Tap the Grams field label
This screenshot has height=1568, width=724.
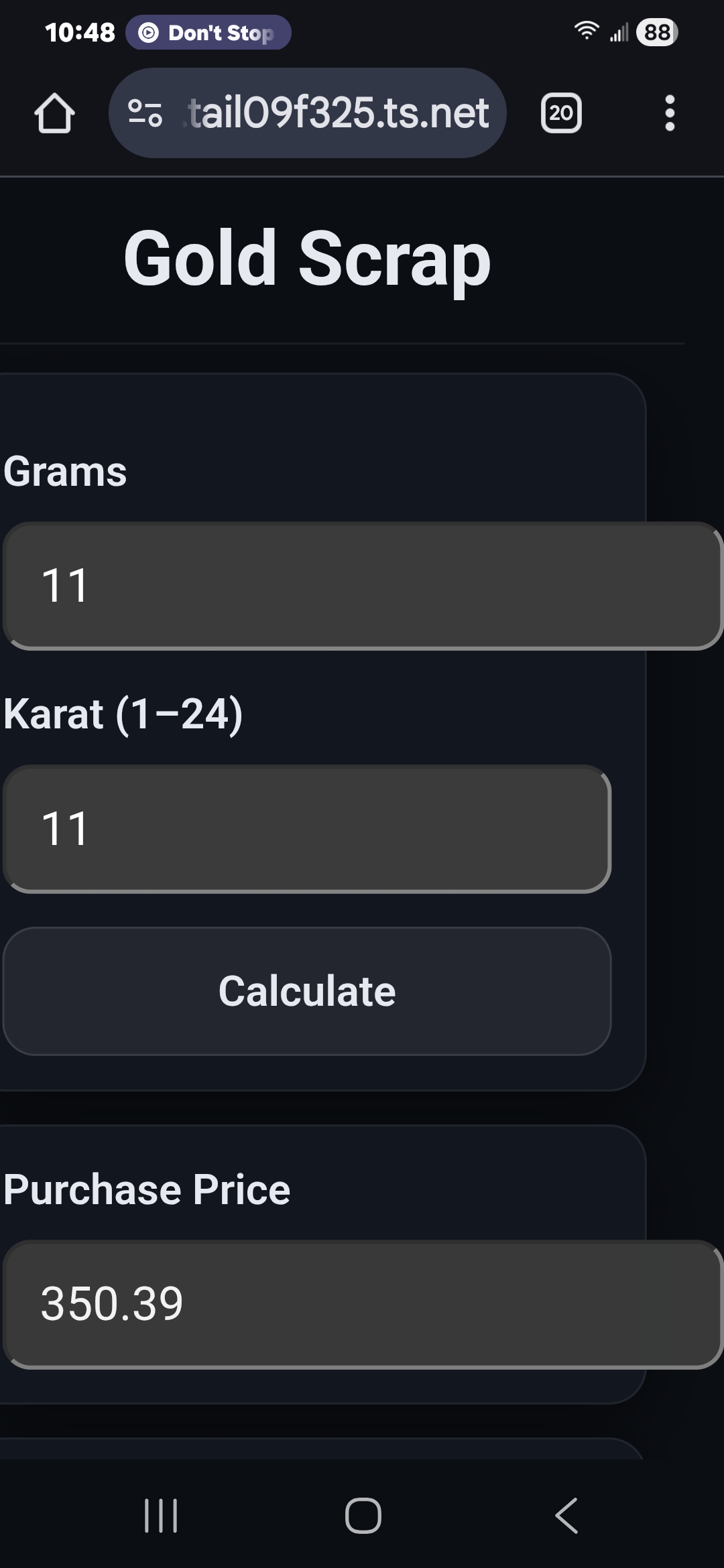point(65,472)
